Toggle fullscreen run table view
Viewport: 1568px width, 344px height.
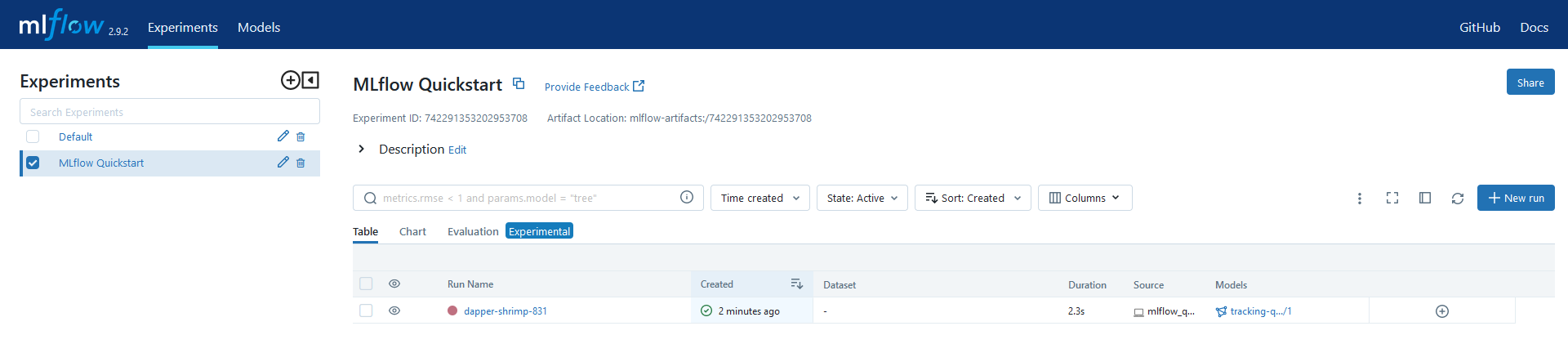(x=1392, y=198)
